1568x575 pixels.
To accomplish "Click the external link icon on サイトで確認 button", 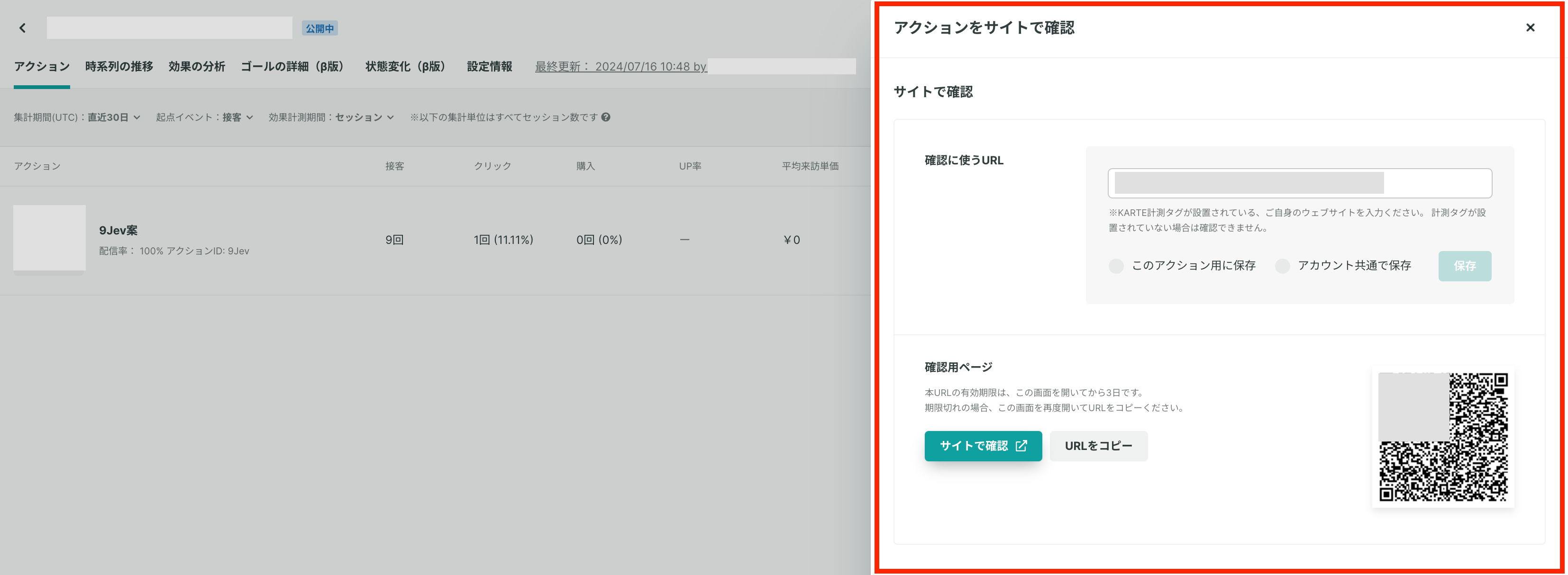I will click(x=1021, y=445).
